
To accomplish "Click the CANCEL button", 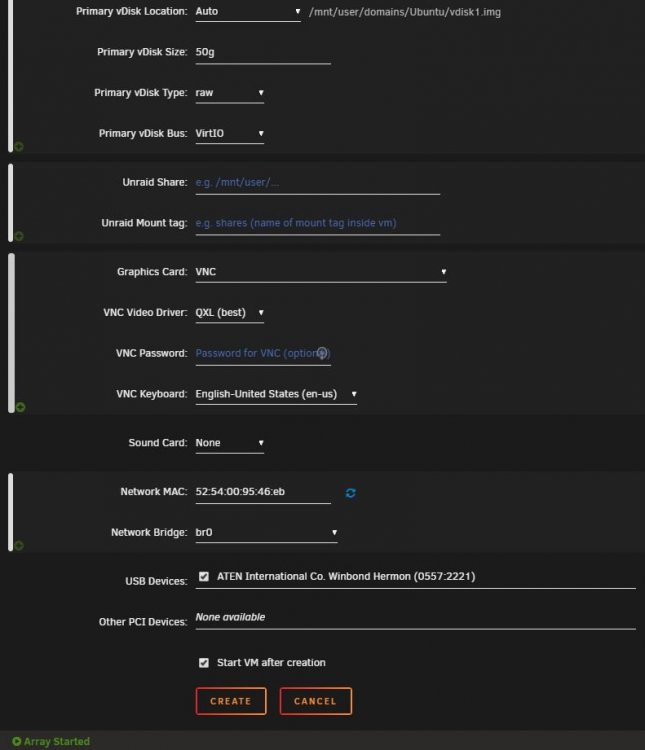I will point(316,701).
